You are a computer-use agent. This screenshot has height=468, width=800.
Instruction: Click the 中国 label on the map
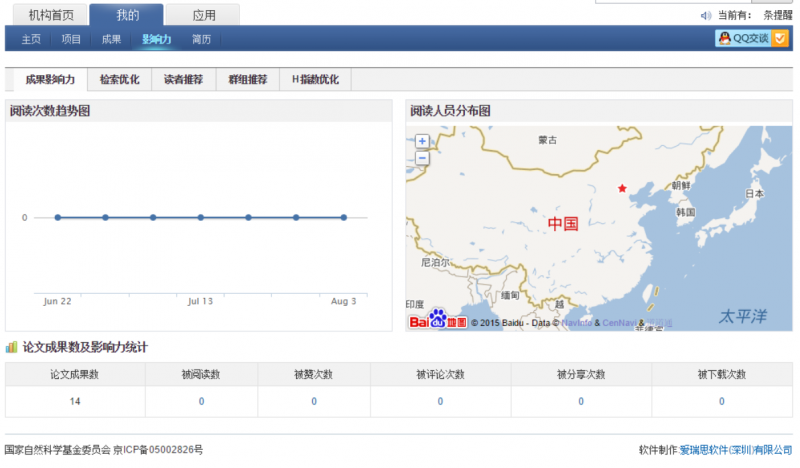[x=563, y=224]
